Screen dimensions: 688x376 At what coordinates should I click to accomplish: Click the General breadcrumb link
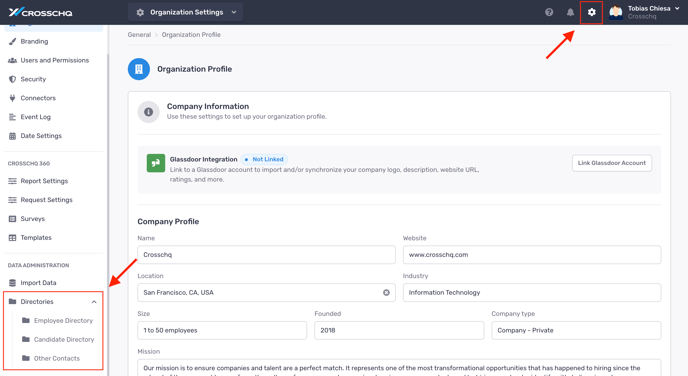tap(139, 35)
